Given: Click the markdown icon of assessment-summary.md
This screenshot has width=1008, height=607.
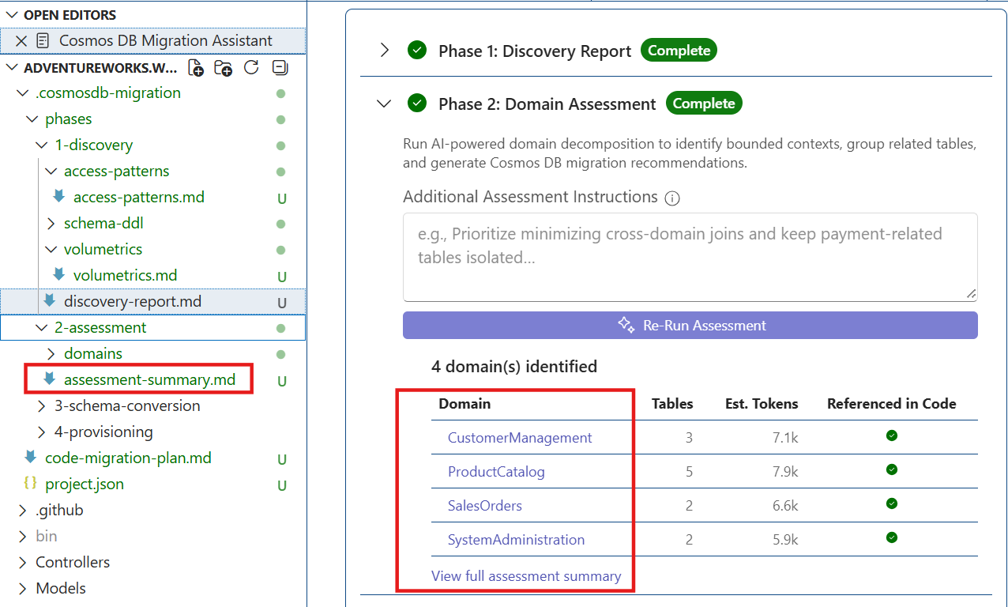Looking at the screenshot, I should [x=49, y=379].
